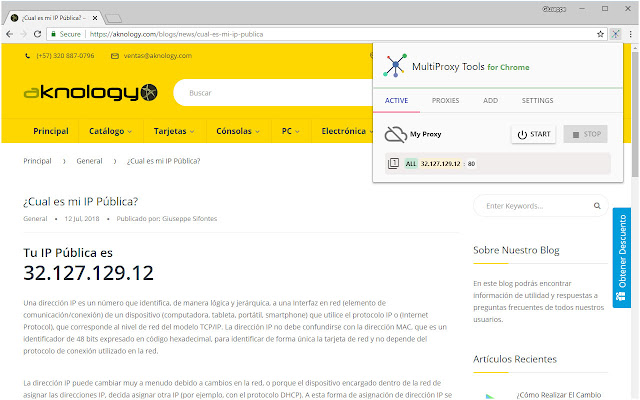
Task: Click the blog search magnifier icon
Action: (x=597, y=206)
